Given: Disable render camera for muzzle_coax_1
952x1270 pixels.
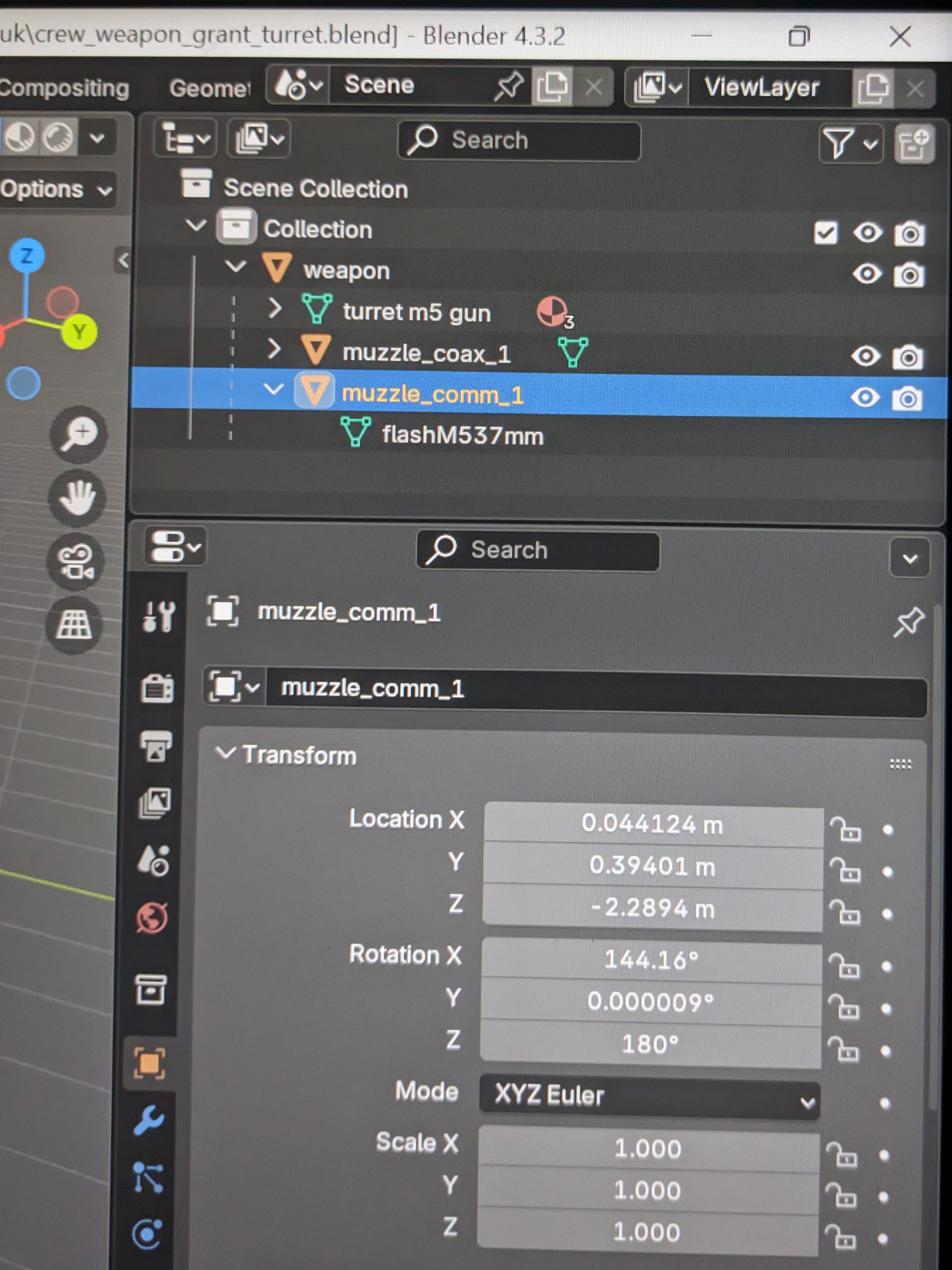Looking at the screenshot, I should [x=908, y=357].
